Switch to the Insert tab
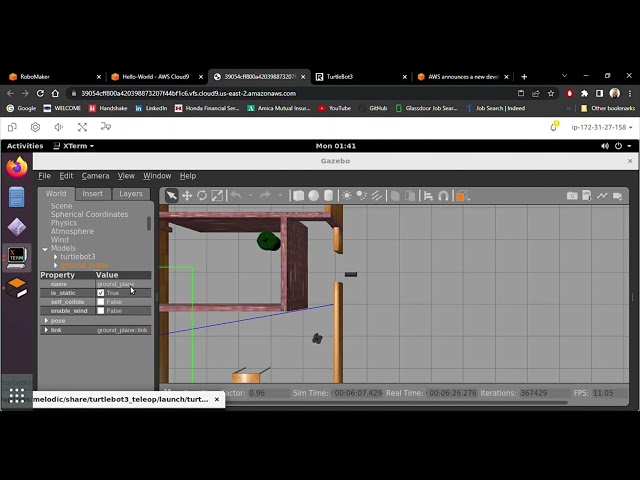640x480 pixels. [x=93, y=194]
